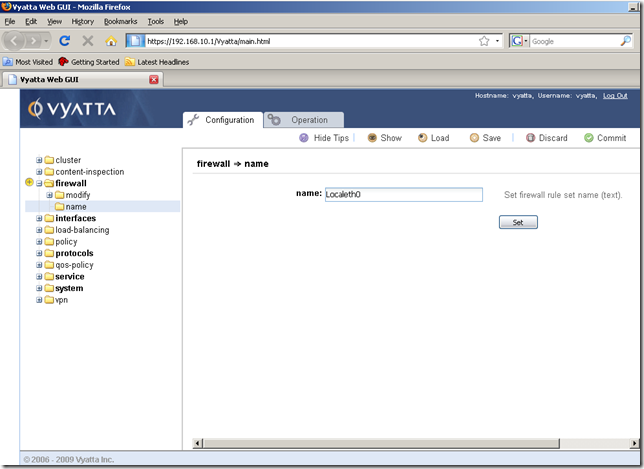644x469 pixels.
Task: Reload the page with Firefox refresh icon
Action: tap(65, 41)
